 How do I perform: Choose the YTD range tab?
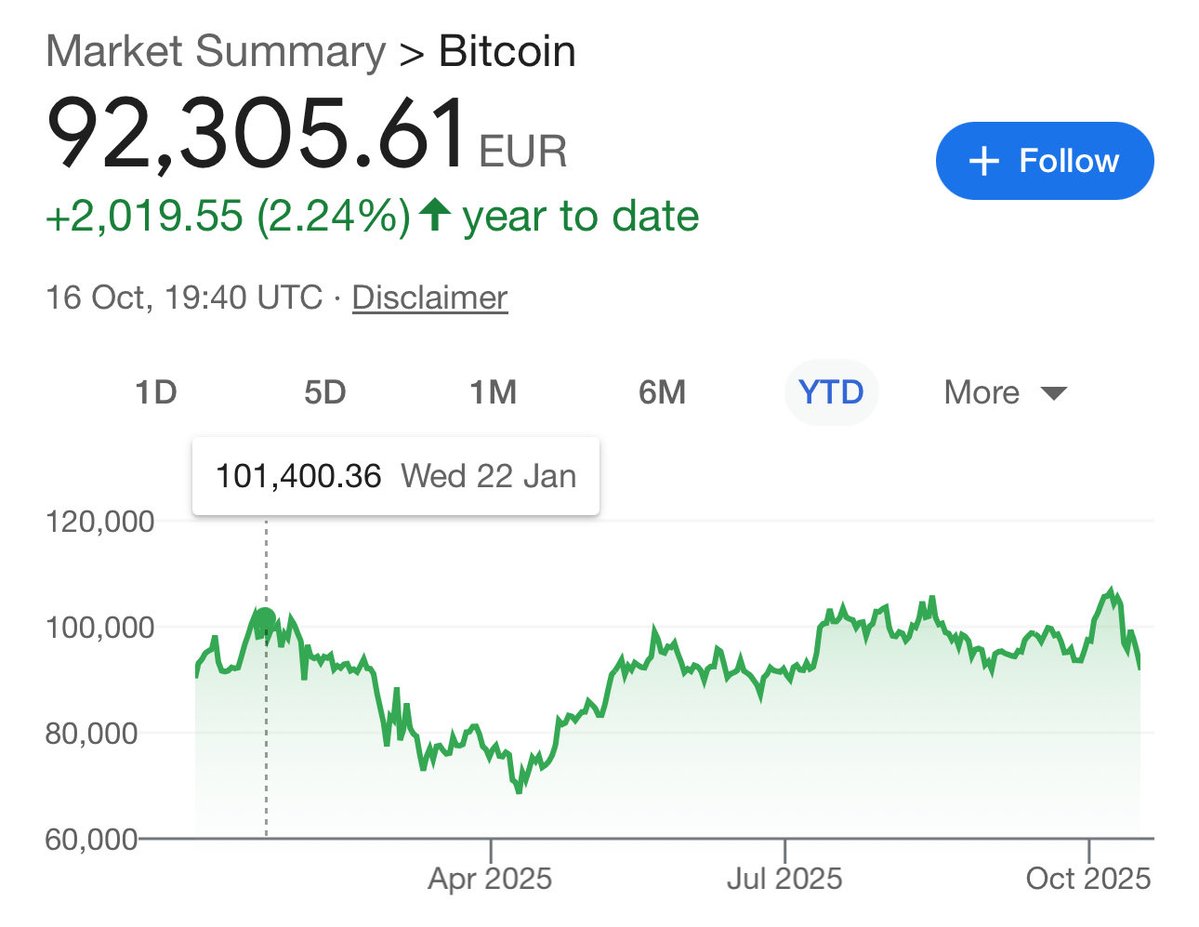pyautogui.click(x=831, y=392)
